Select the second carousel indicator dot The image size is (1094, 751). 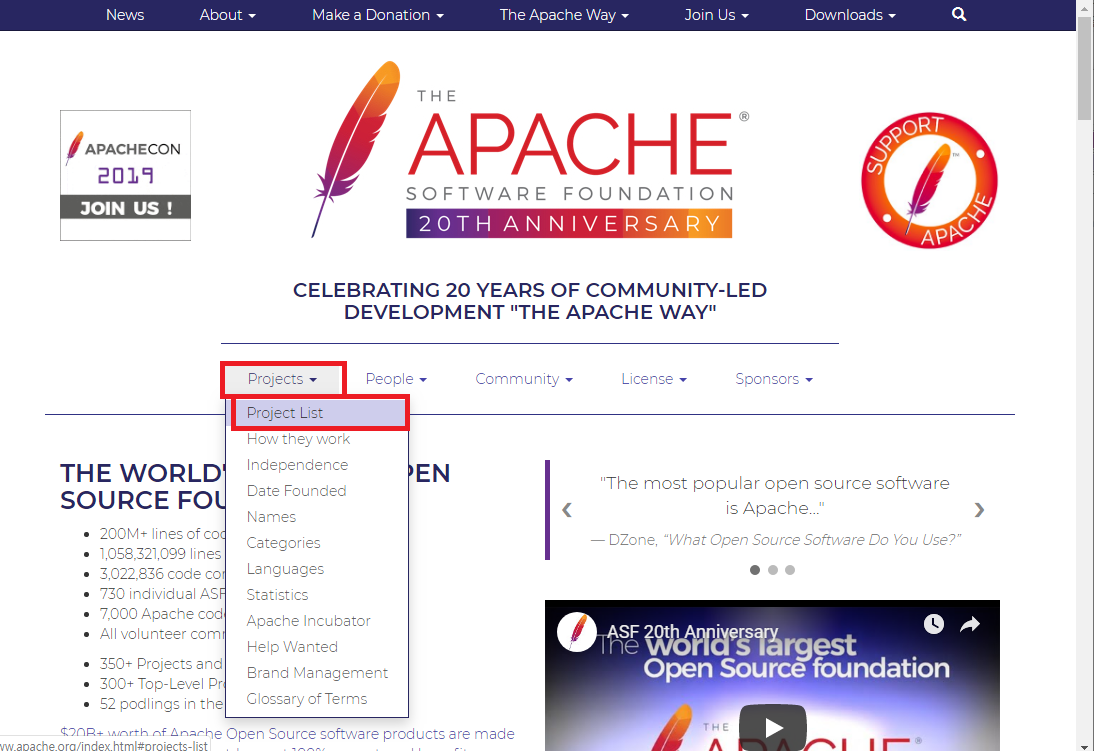[x=772, y=570]
